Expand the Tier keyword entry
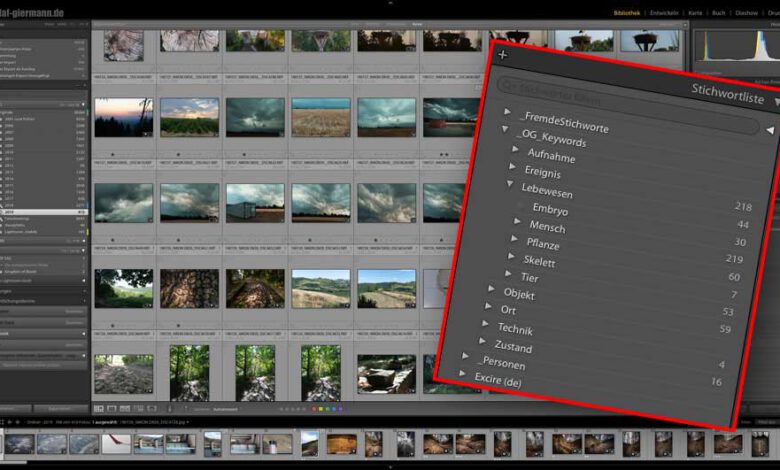780x470 pixels. coord(509,272)
